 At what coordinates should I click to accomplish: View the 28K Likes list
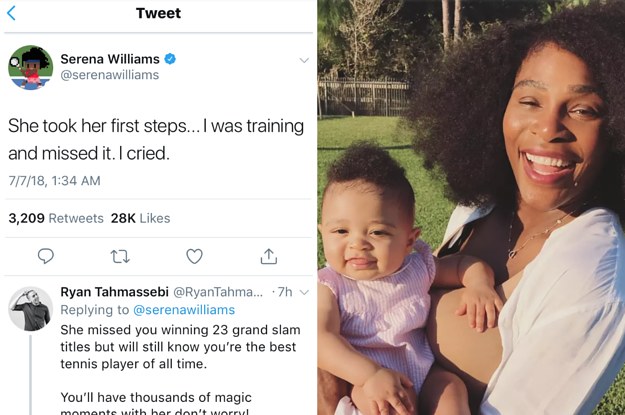[141, 218]
